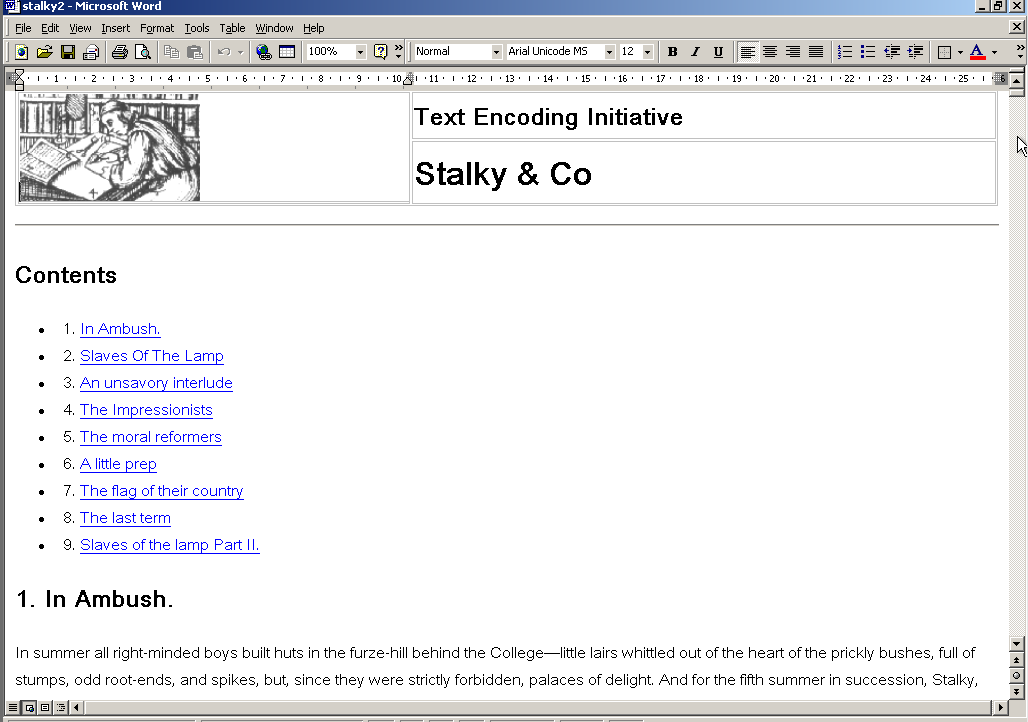Screen dimensions: 1028x722
Task: Open the Print Preview tool
Action: tap(141, 51)
